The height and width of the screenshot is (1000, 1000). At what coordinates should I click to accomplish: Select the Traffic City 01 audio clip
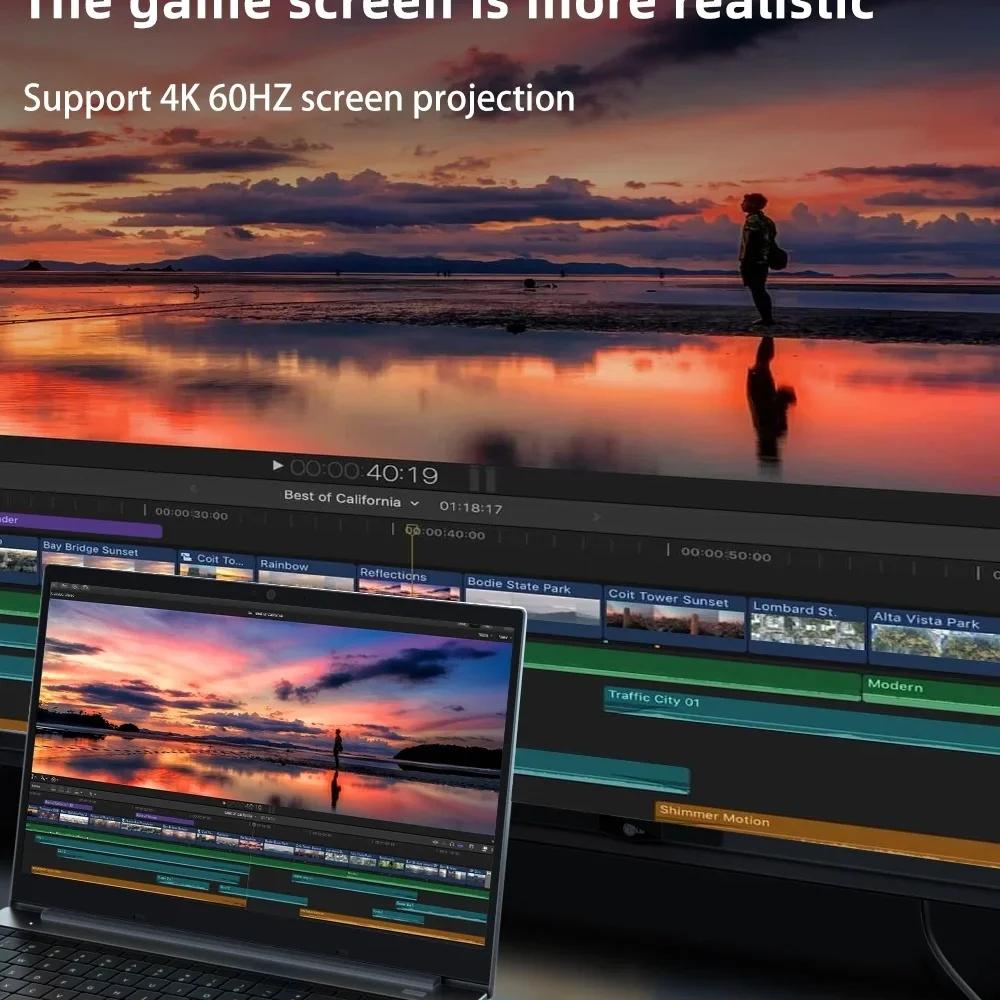click(x=802, y=718)
